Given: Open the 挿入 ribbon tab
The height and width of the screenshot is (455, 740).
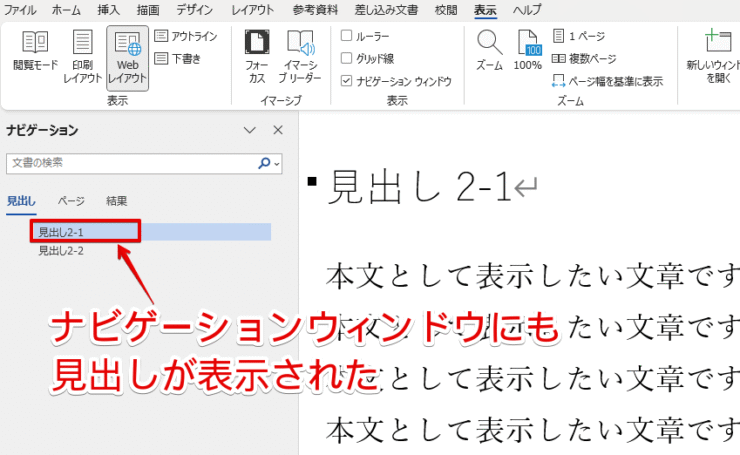Looking at the screenshot, I should coord(109,10).
